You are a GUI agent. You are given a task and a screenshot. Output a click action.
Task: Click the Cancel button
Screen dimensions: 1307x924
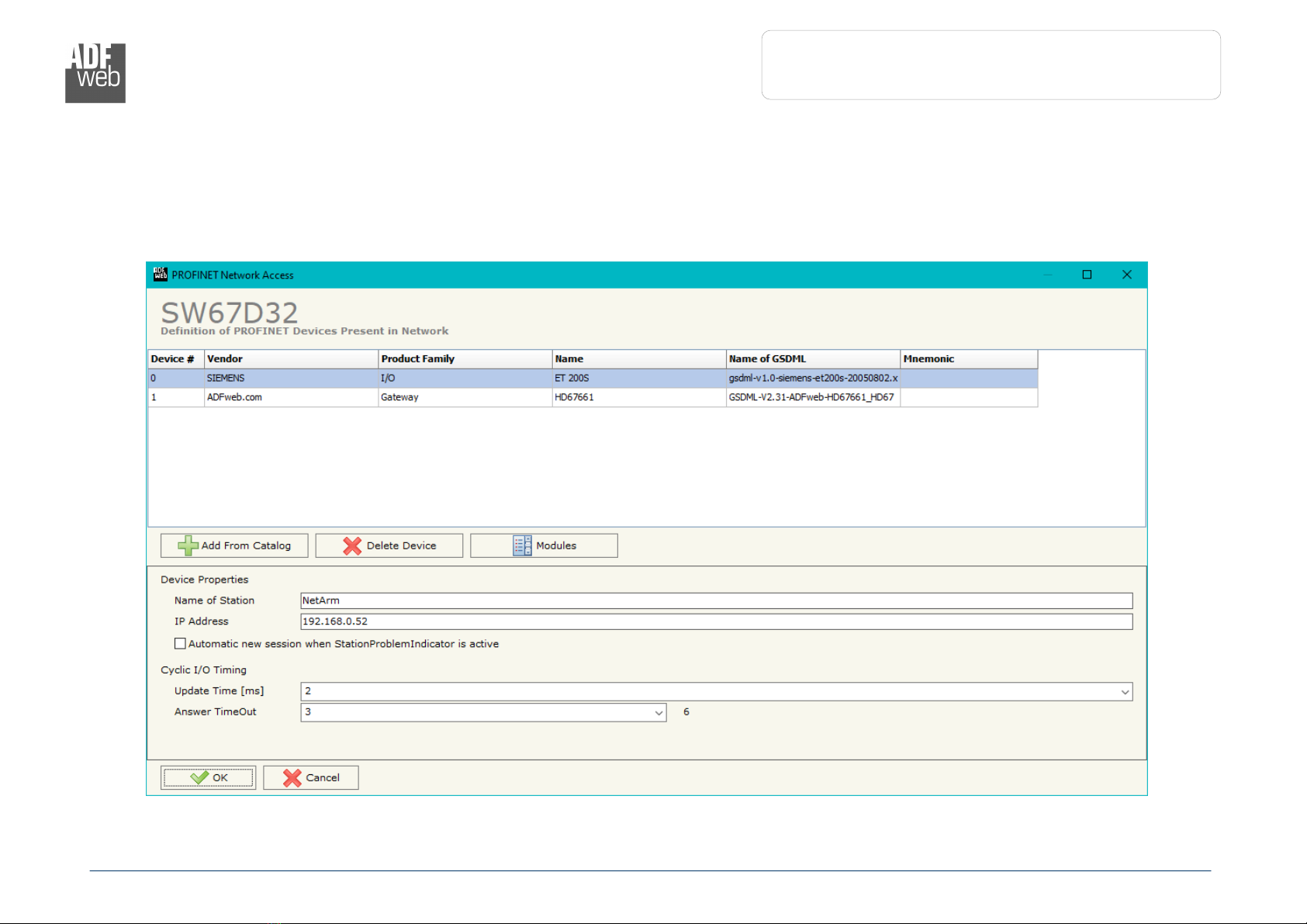click(311, 777)
